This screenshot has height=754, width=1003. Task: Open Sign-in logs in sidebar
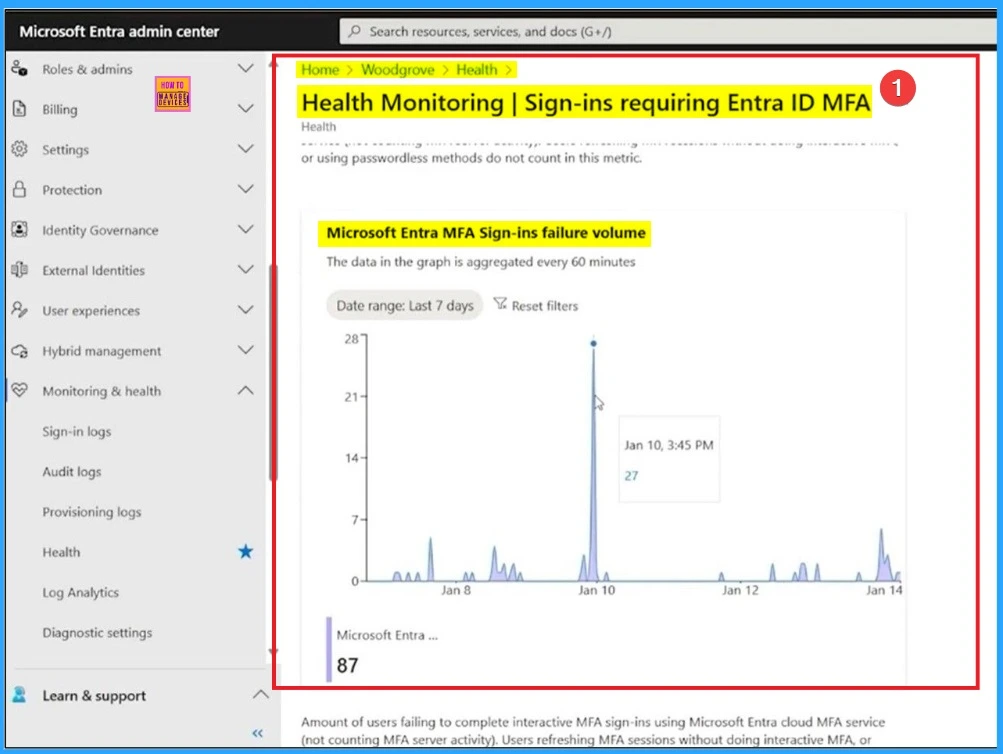click(77, 432)
